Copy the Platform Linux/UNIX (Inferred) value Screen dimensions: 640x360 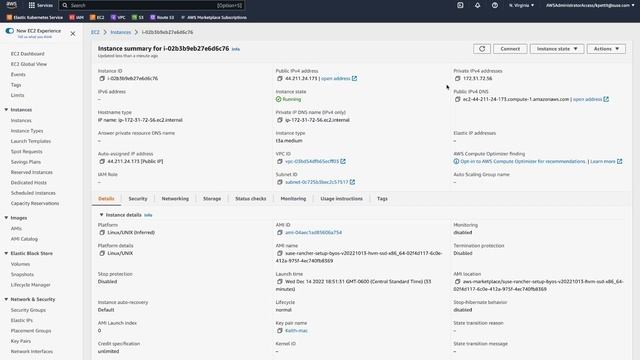[102, 232]
